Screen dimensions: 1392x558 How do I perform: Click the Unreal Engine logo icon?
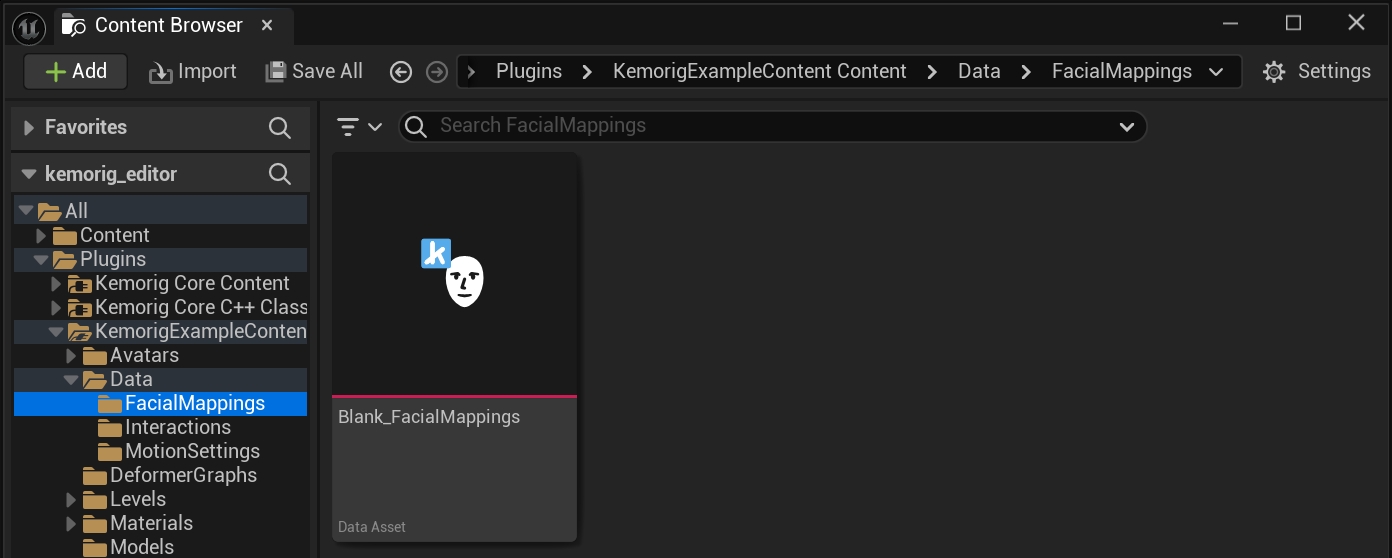pyautogui.click(x=28, y=28)
